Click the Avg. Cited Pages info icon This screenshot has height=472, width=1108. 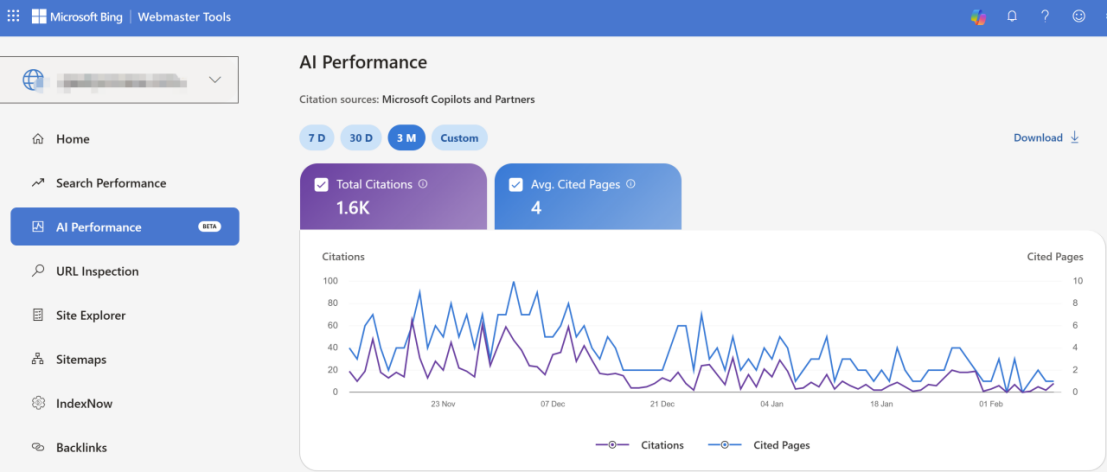pyautogui.click(x=631, y=184)
